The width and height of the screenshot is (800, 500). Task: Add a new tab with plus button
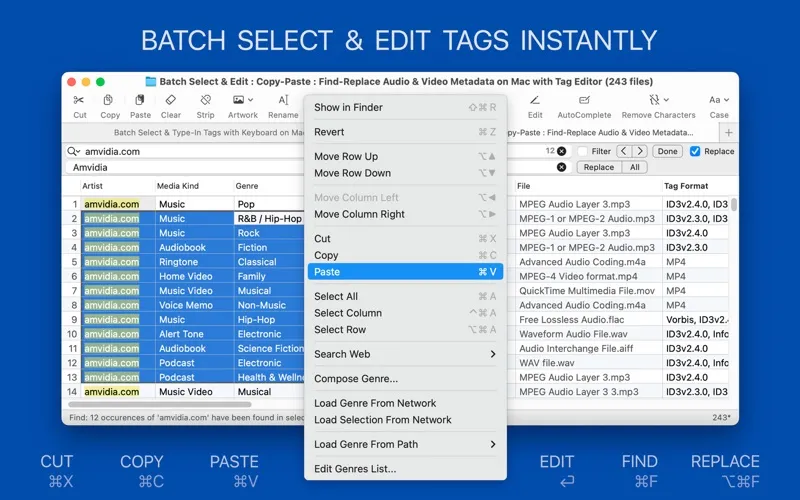[729, 133]
